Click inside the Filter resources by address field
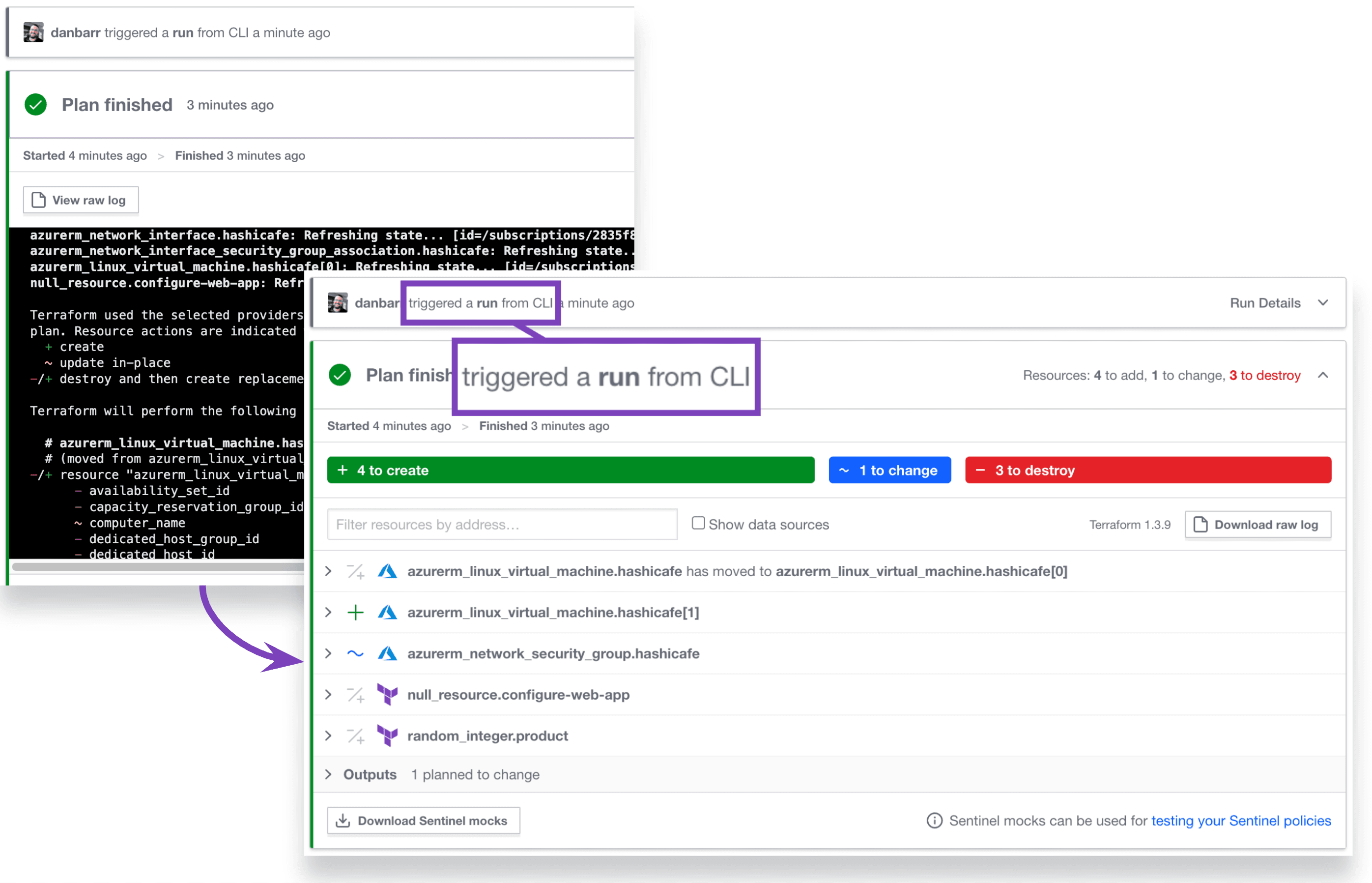Viewport: 1372px width, 883px height. [501, 524]
